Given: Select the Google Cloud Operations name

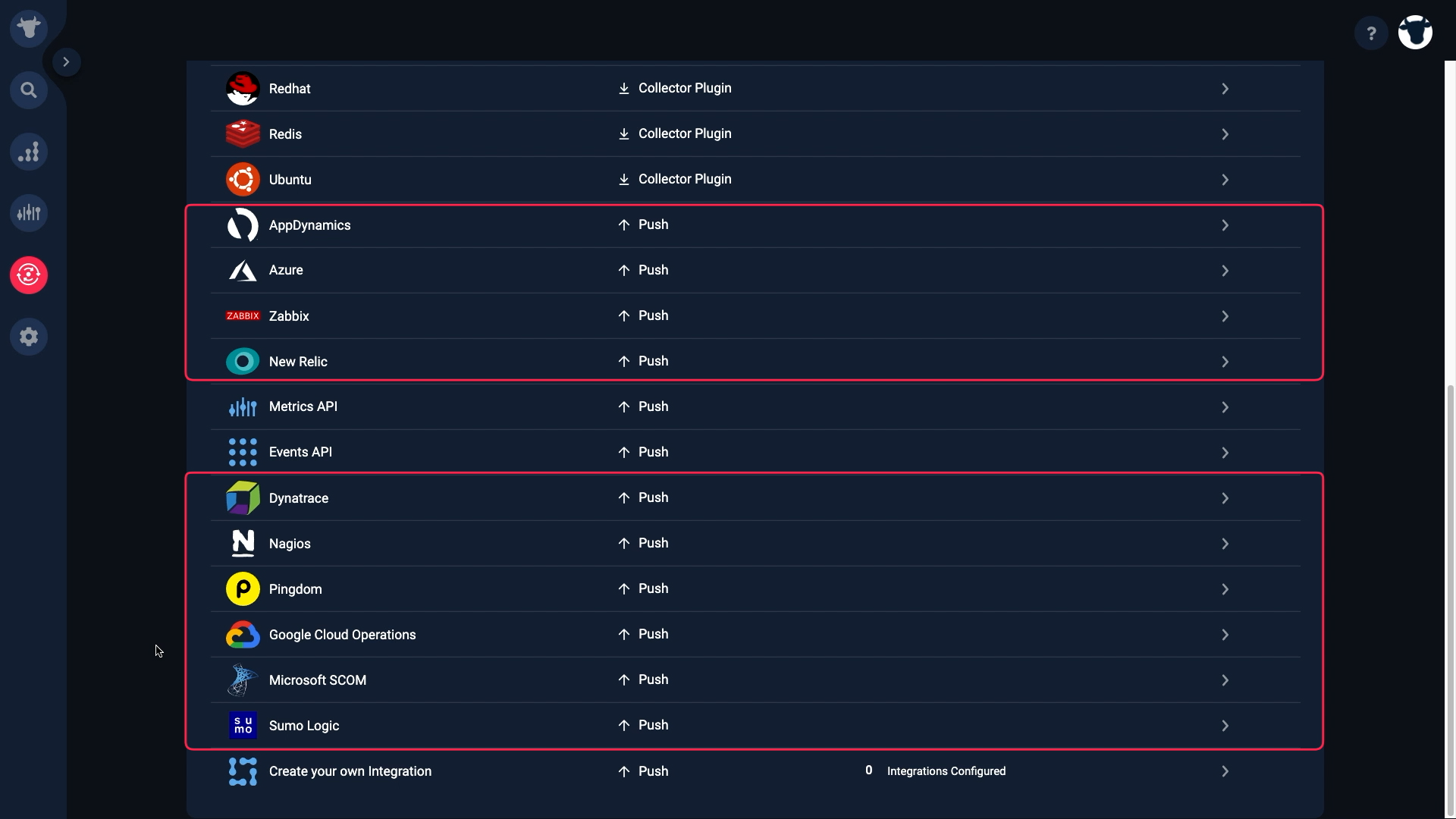Looking at the screenshot, I should click(x=342, y=635).
